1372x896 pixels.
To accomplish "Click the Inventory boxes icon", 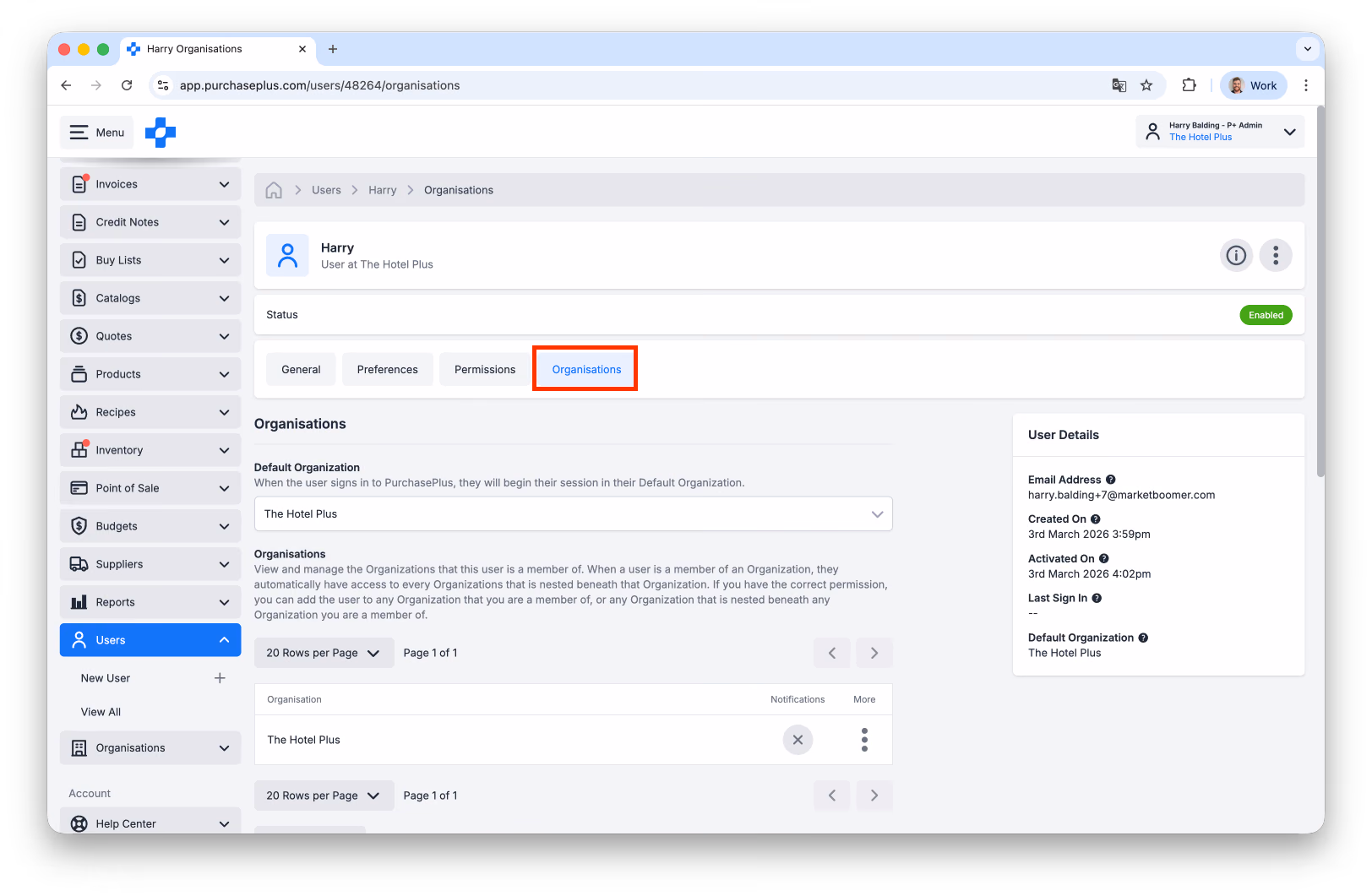I will point(79,450).
